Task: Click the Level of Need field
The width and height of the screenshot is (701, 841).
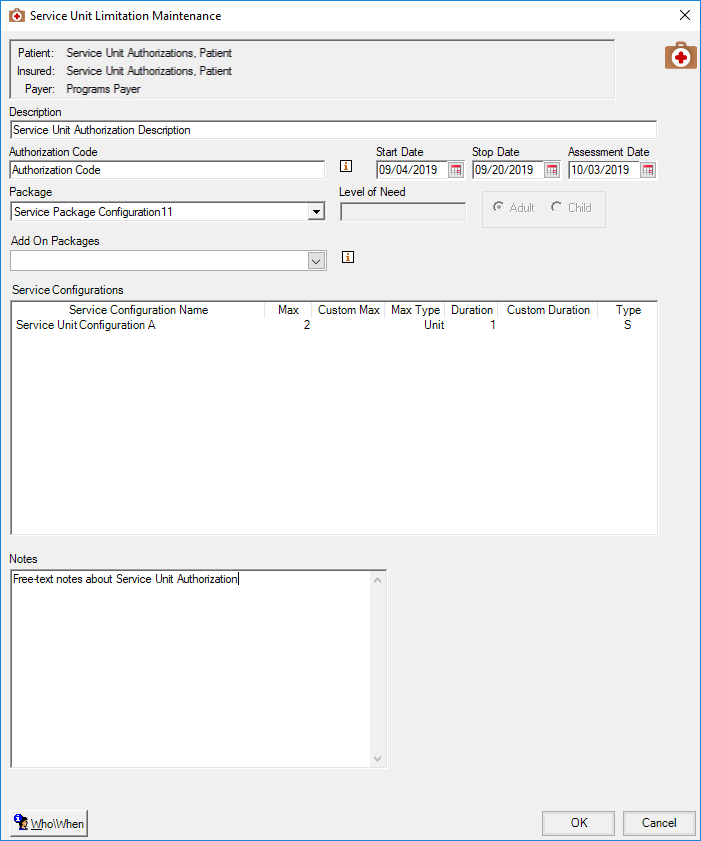Action: [x=403, y=212]
